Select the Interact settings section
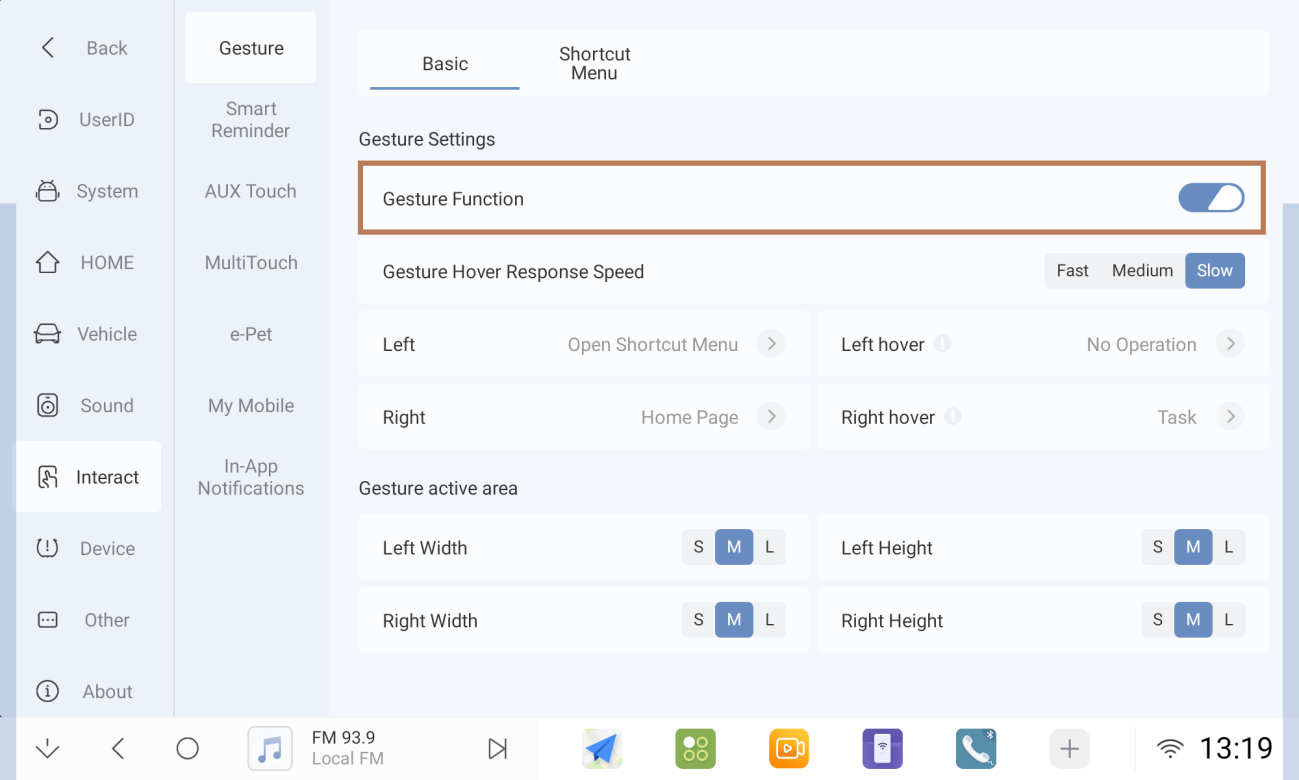Viewport: 1299px width, 780px height. click(88, 477)
